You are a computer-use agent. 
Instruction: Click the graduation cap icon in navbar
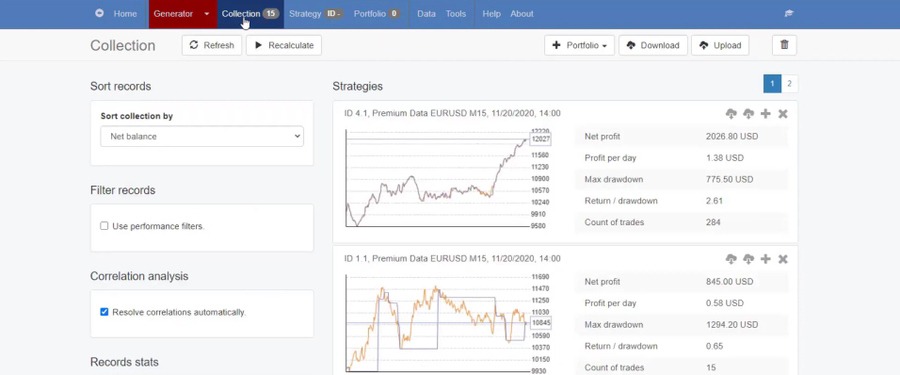[789, 14]
